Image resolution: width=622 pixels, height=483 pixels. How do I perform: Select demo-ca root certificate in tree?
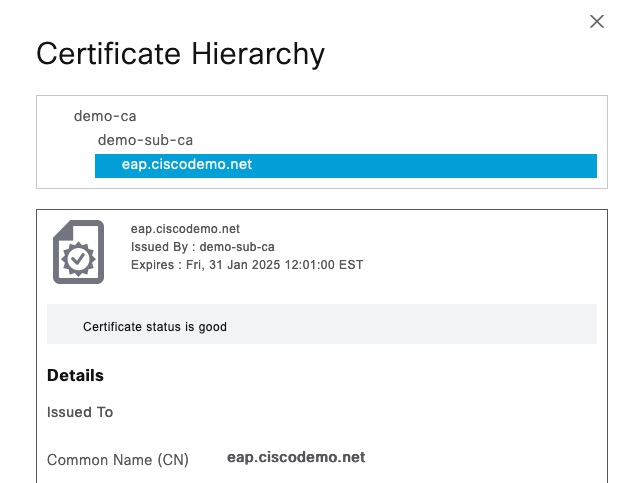click(105, 116)
